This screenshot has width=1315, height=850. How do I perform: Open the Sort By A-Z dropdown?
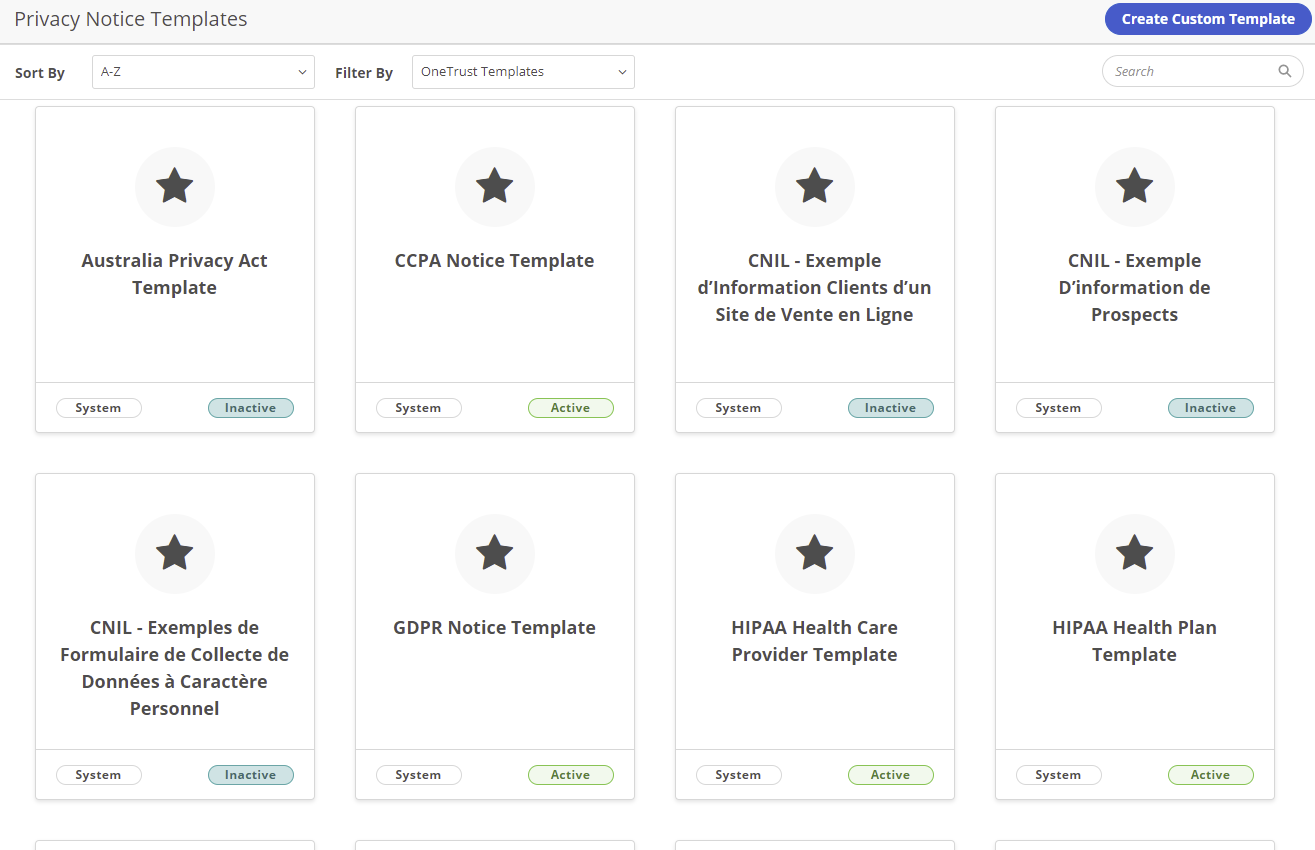(203, 72)
